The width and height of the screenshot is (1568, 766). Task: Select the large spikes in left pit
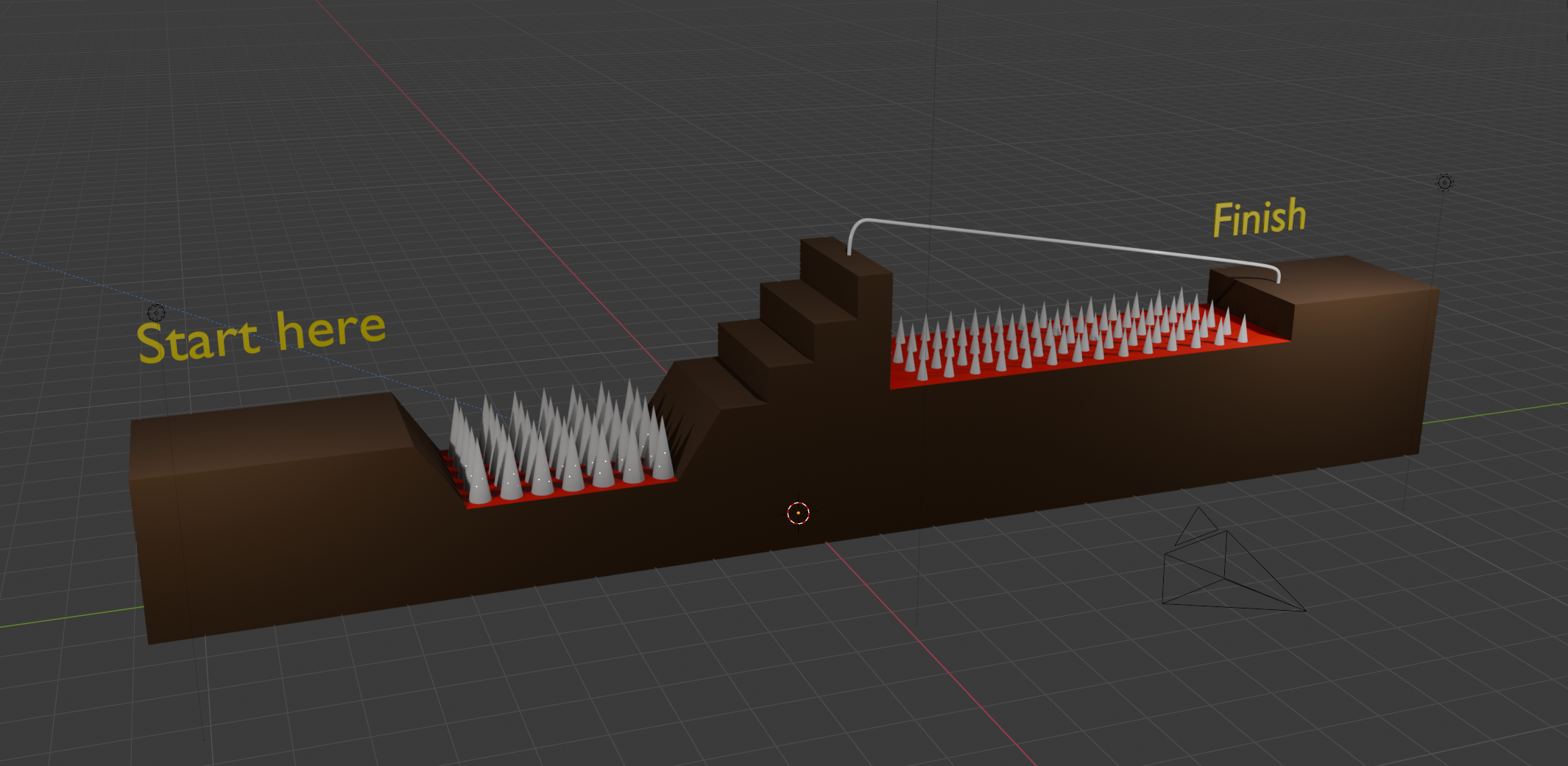click(559, 441)
